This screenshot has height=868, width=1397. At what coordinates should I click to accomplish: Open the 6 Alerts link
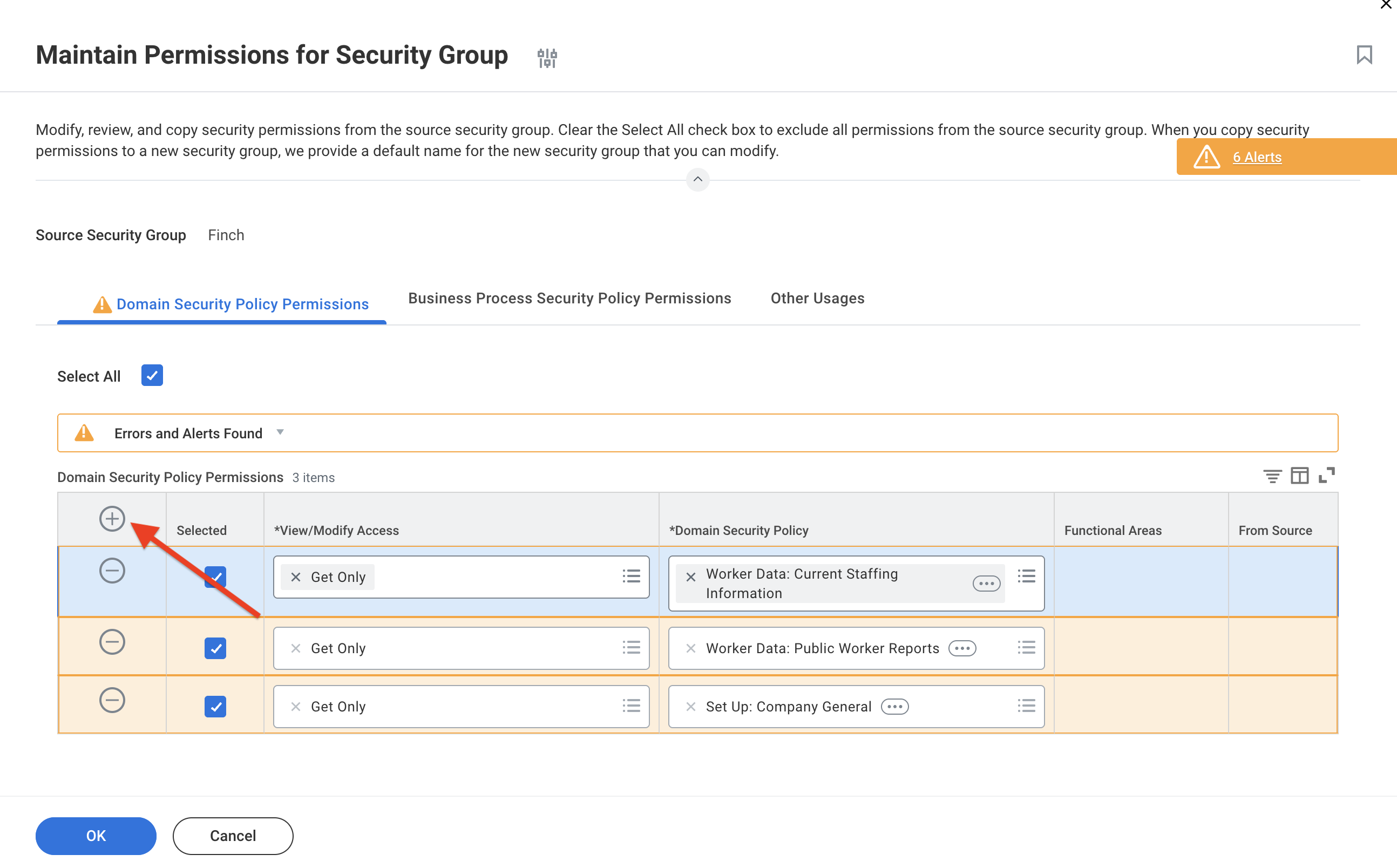pyautogui.click(x=1257, y=157)
